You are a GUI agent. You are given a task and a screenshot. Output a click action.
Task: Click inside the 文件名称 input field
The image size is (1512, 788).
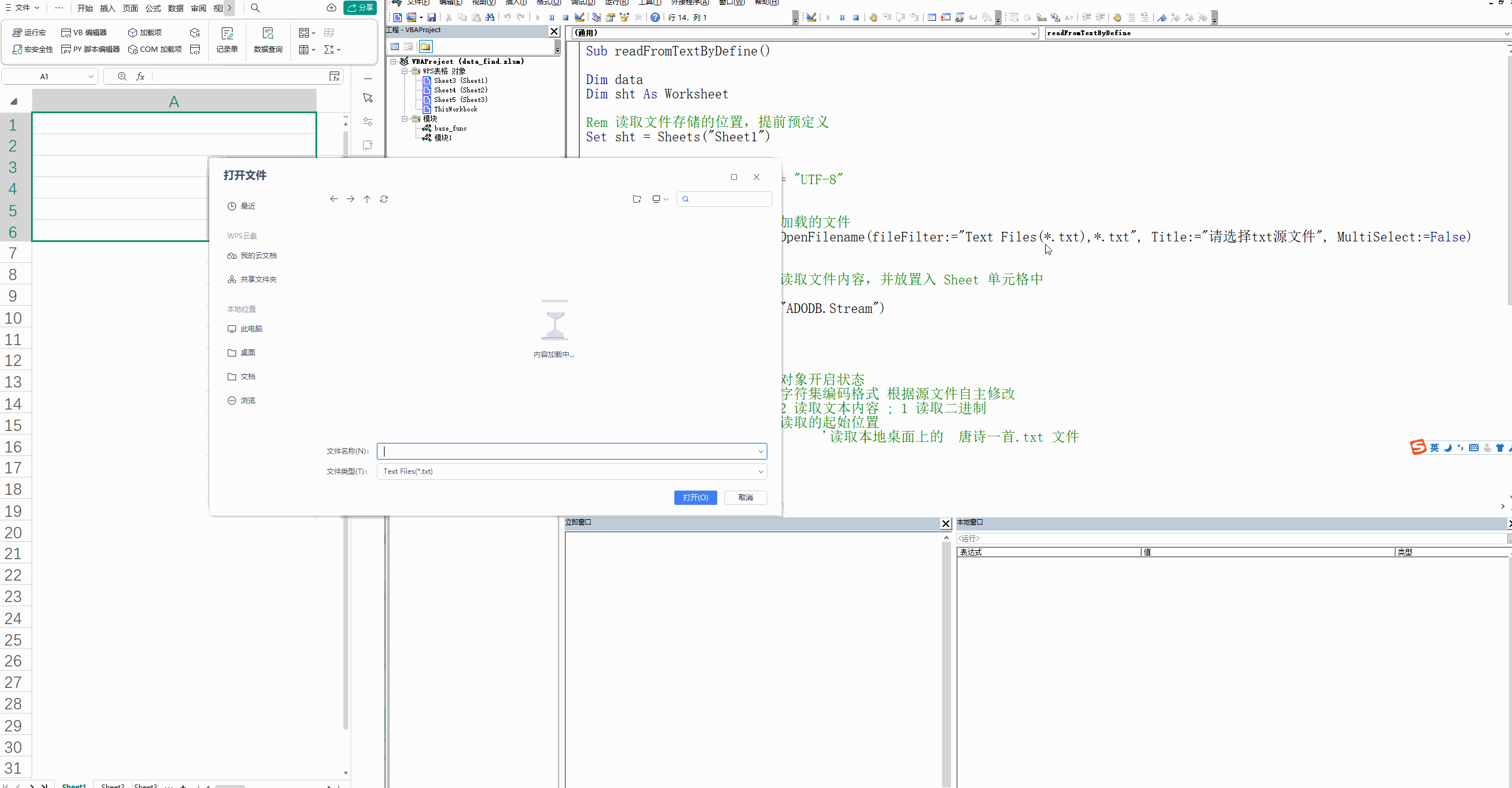point(569,451)
